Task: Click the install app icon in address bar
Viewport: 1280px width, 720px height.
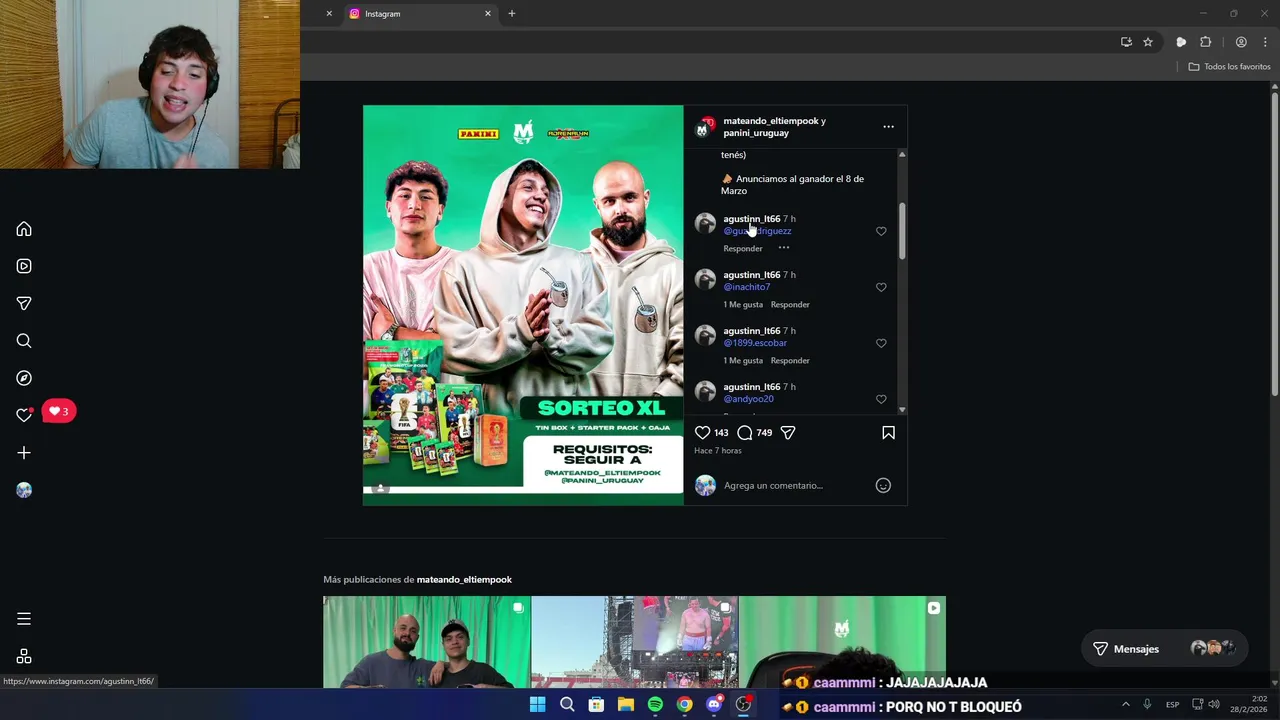Action: coord(1126,42)
